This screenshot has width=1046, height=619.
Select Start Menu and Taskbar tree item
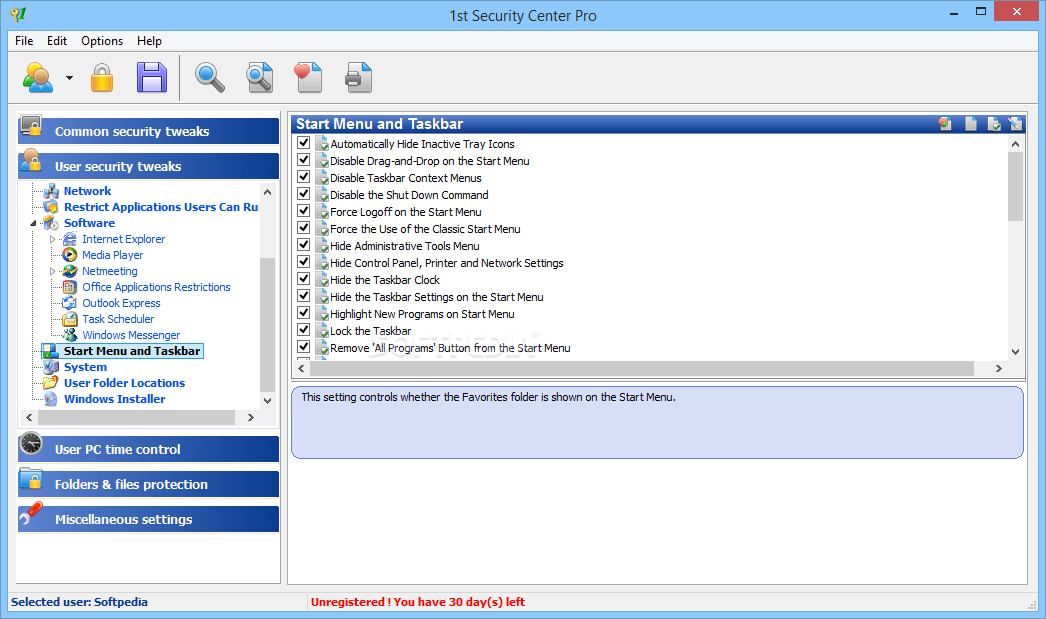click(x=132, y=351)
